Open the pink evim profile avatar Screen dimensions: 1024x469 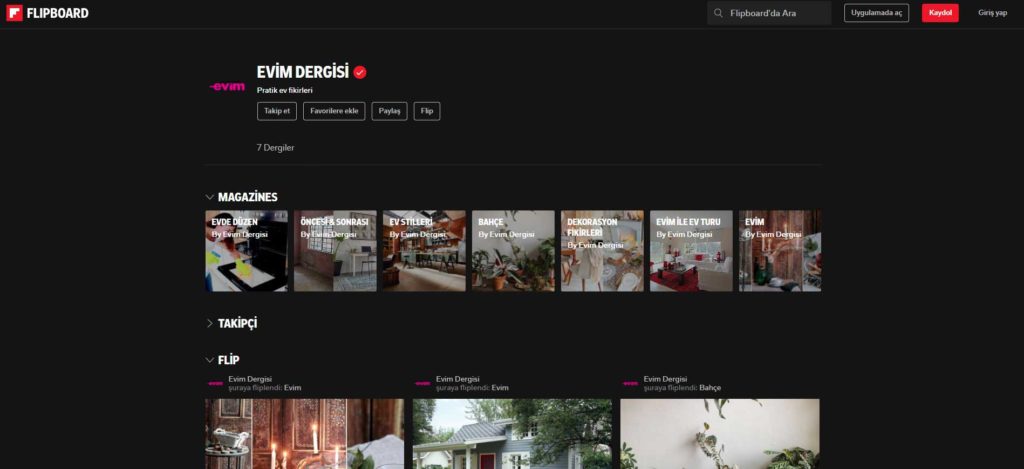pos(227,86)
